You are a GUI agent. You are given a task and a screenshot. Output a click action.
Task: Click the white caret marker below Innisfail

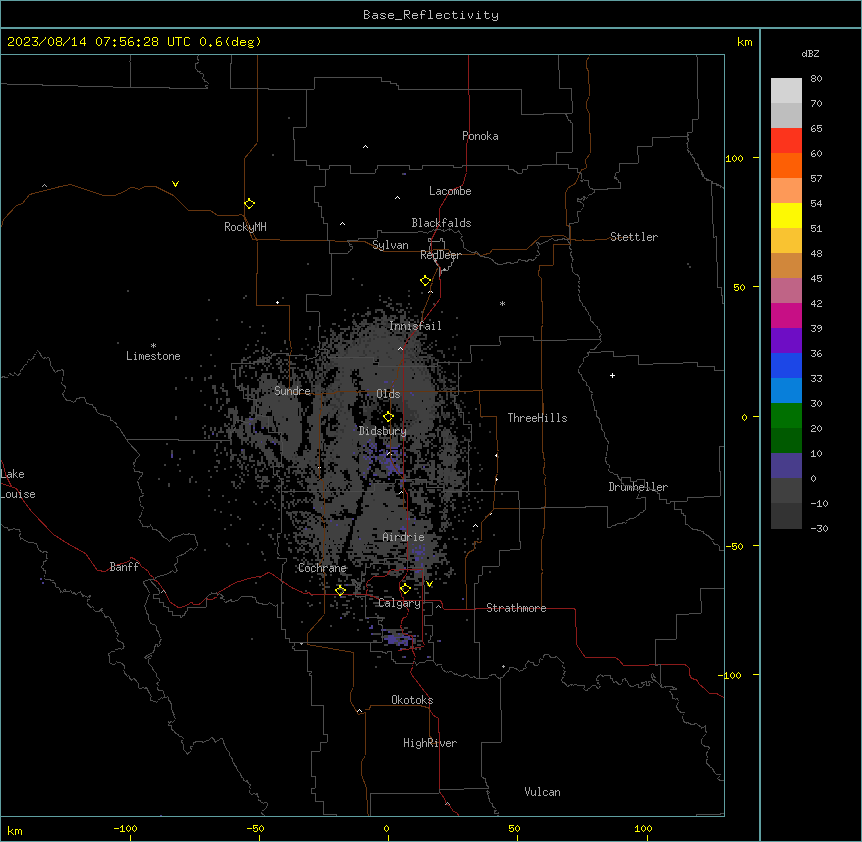click(x=400, y=348)
